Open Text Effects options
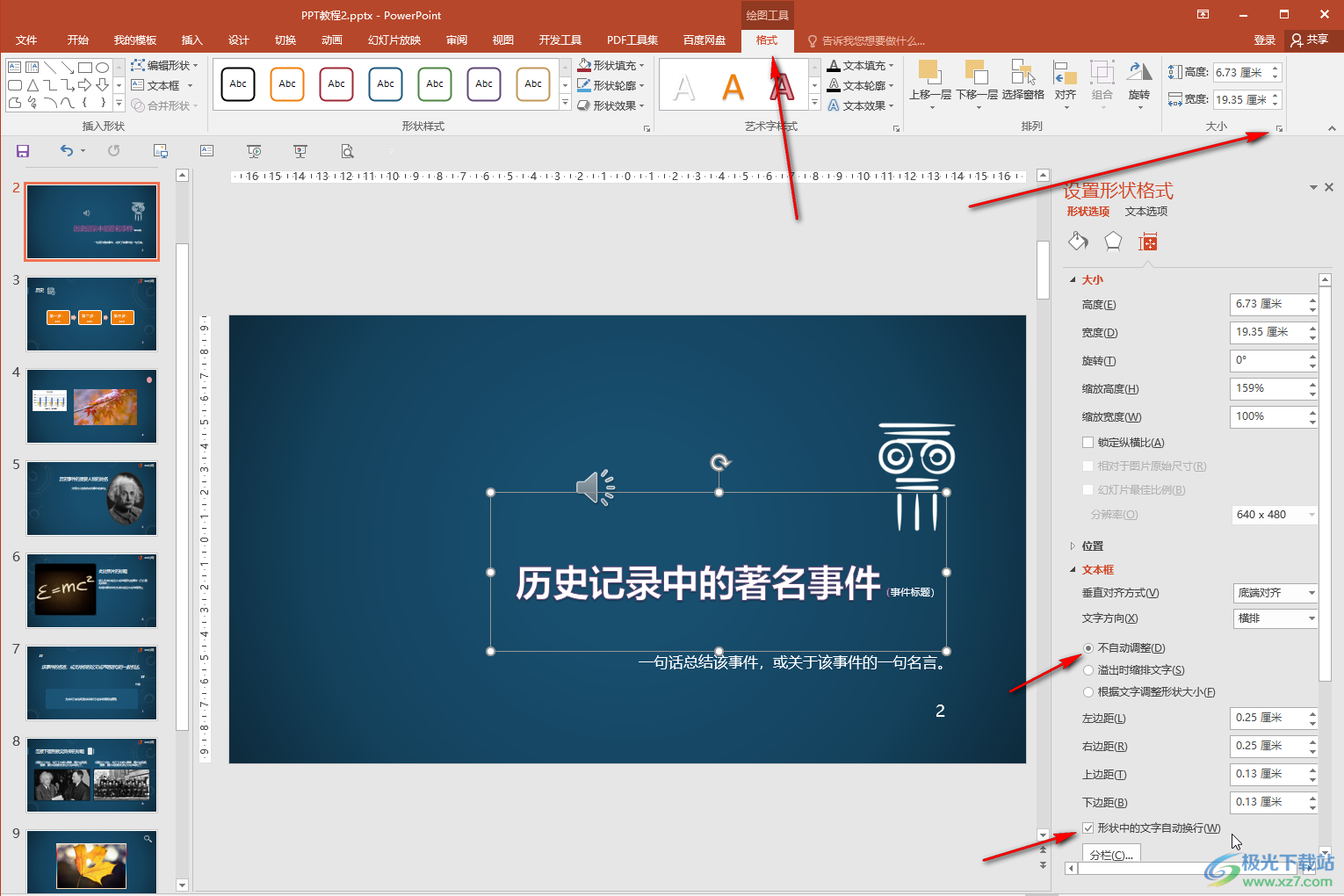This screenshot has height=896, width=1344. point(861,105)
